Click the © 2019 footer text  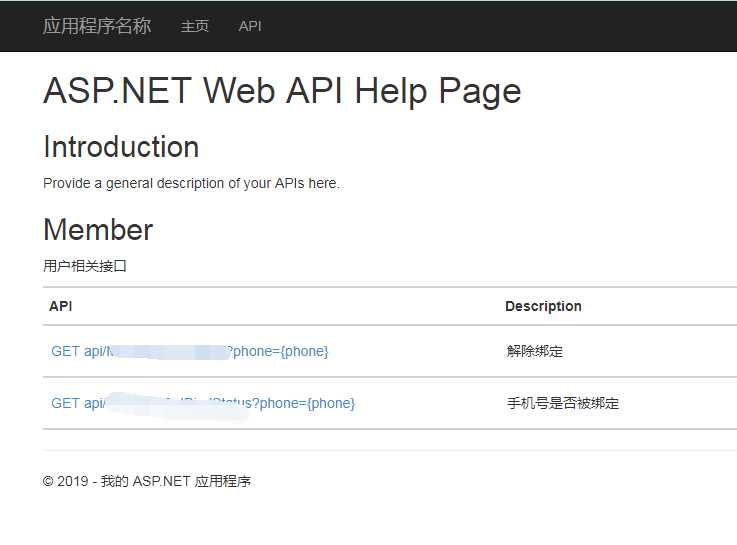pyautogui.click(x=147, y=481)
